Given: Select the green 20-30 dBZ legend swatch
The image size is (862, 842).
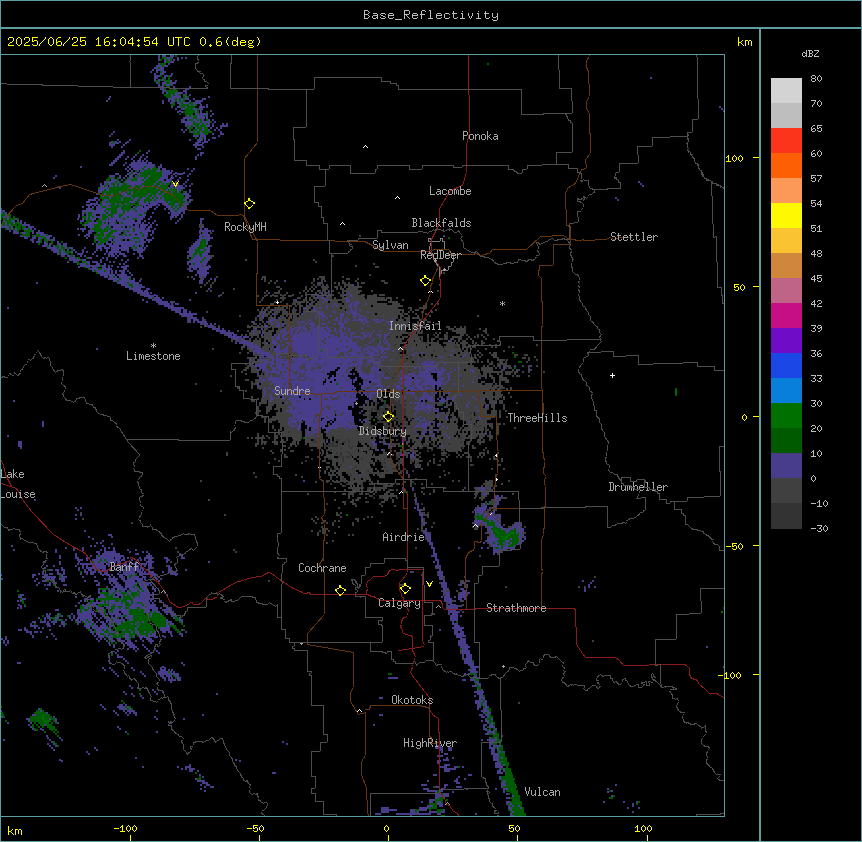Looking at the screenshot, I should tap(786, 416).
